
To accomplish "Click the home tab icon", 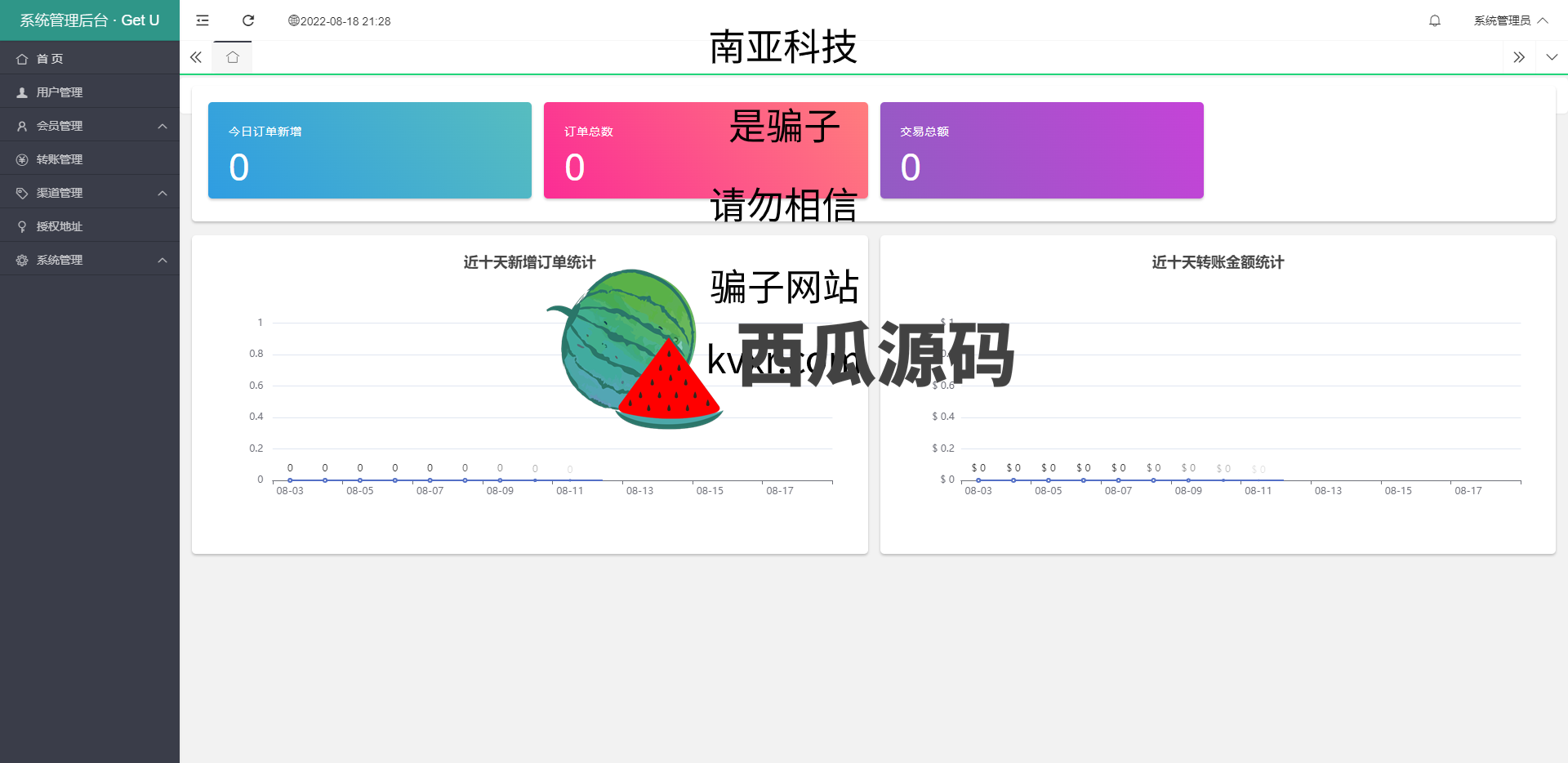I will [233, 57].
